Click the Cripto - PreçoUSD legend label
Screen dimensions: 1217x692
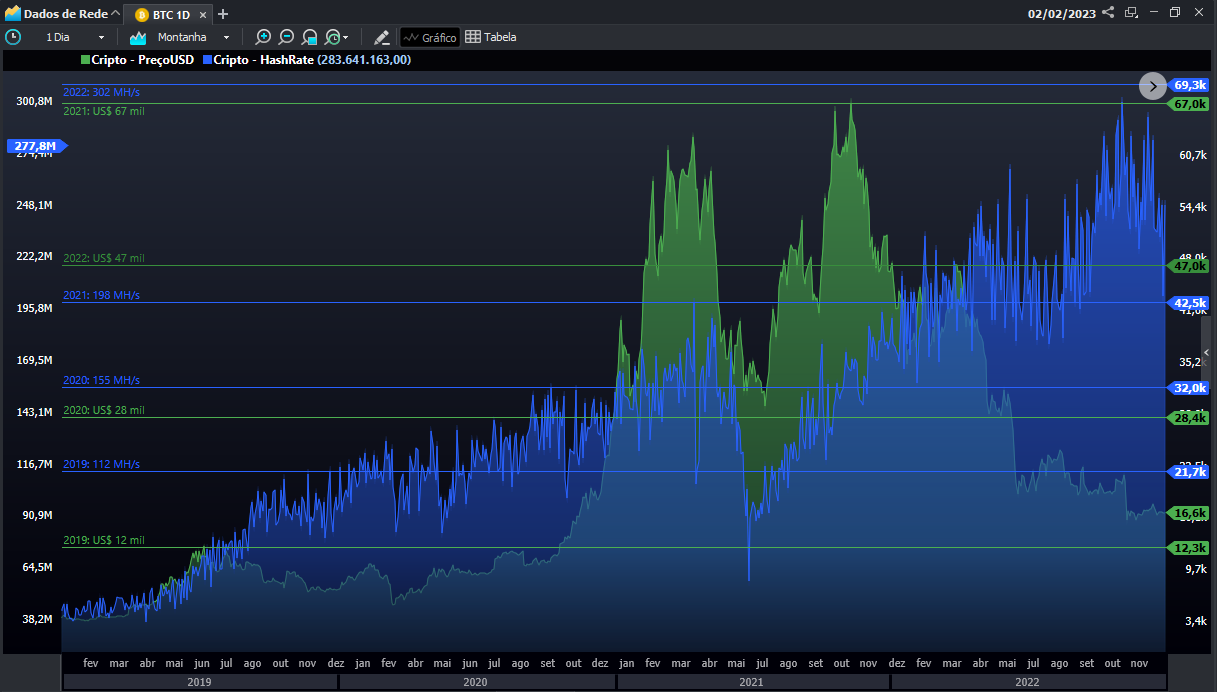click(x=142, y=59)
